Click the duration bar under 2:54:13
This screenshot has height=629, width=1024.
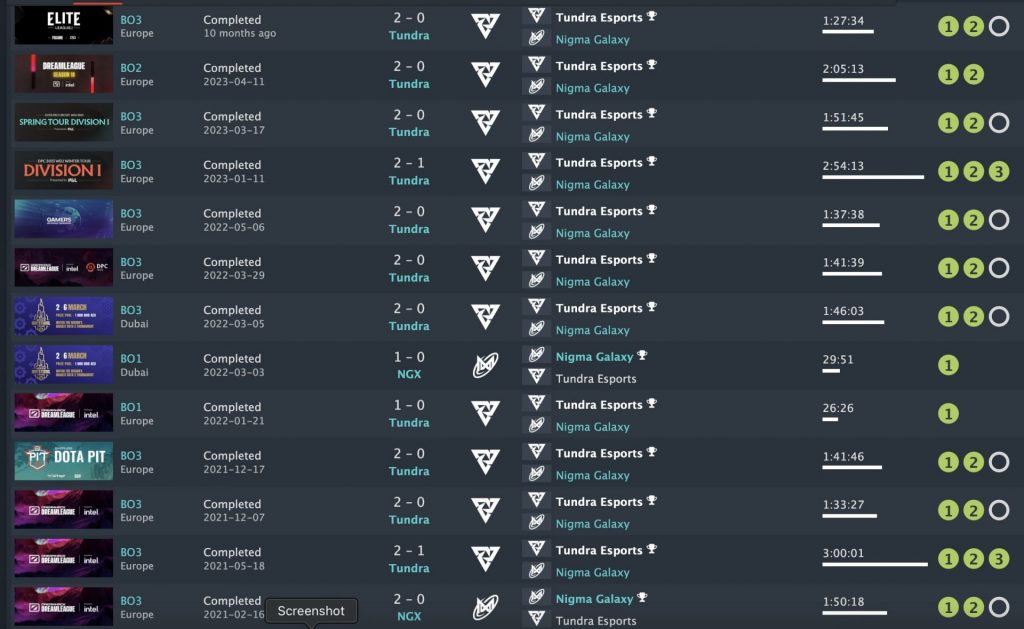point(872,178)
